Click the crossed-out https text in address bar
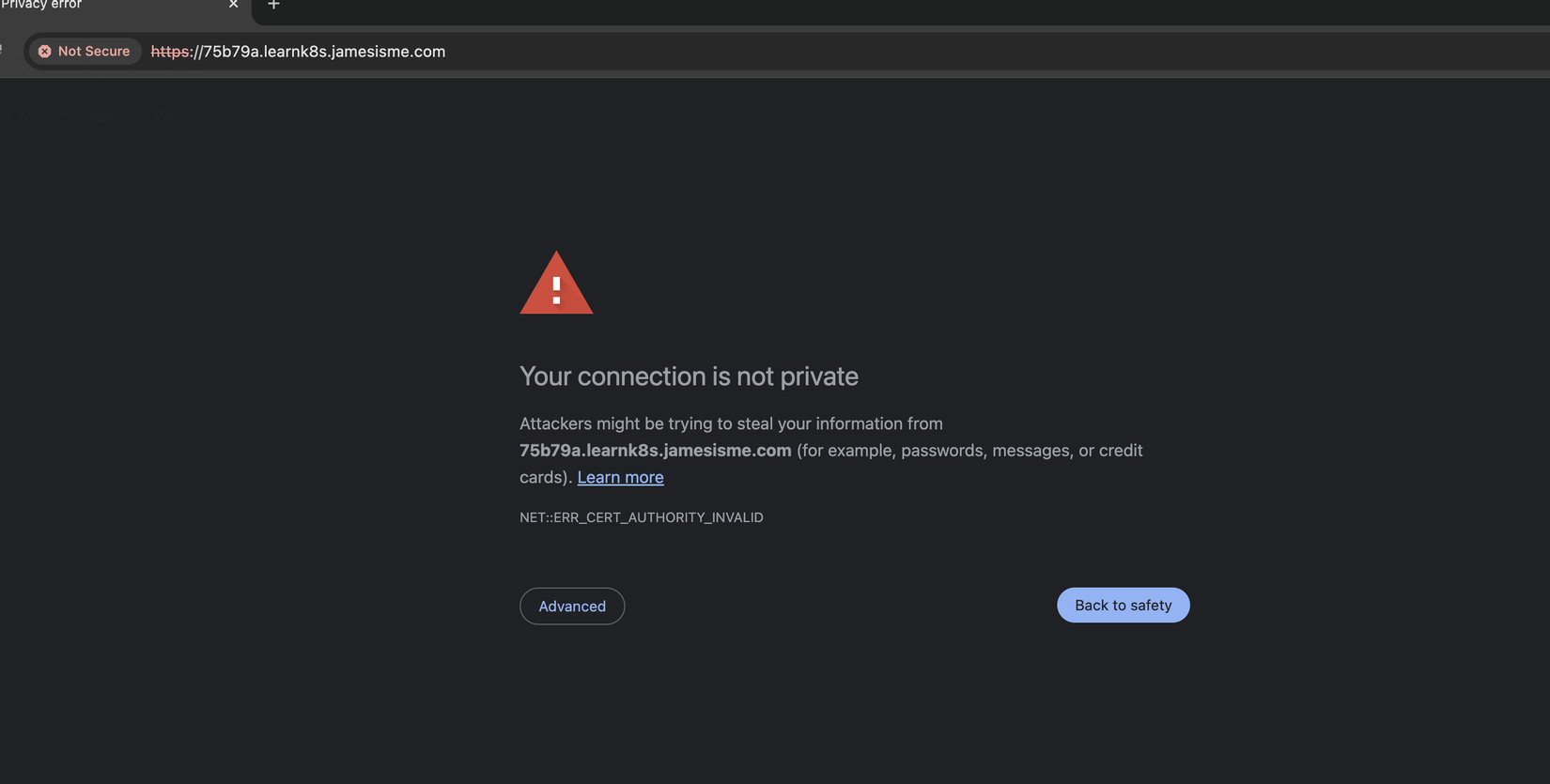This screenshot has height=784, width=1550. tap(170, 52)
